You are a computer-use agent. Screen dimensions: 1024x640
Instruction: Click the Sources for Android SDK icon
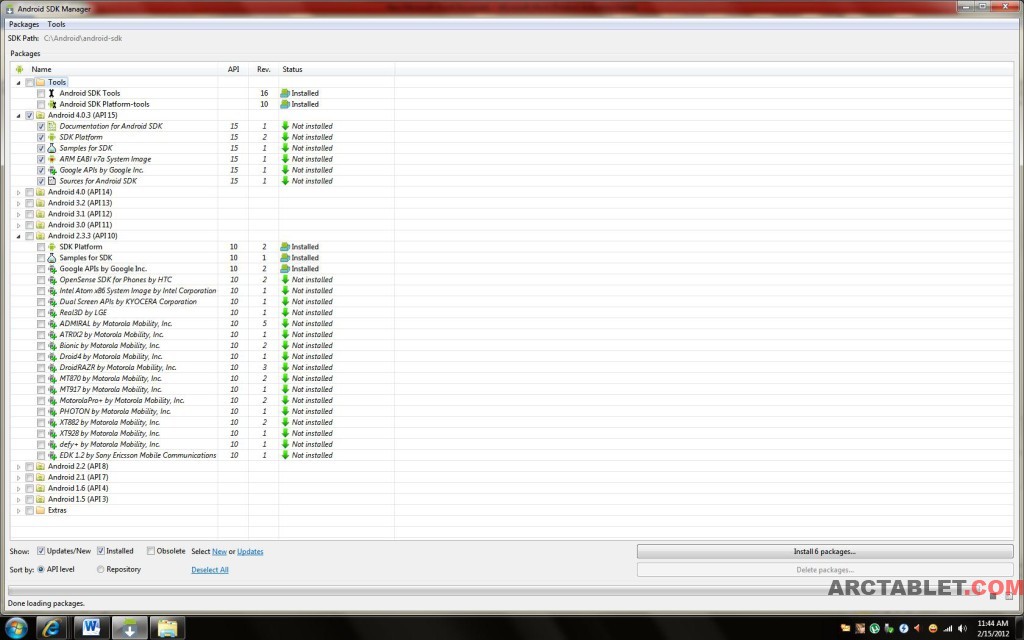pos(52,181)
